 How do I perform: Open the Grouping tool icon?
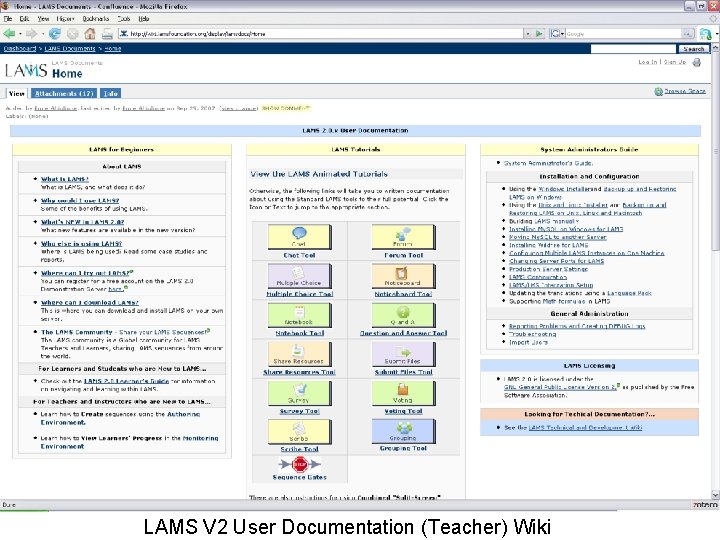403,432
